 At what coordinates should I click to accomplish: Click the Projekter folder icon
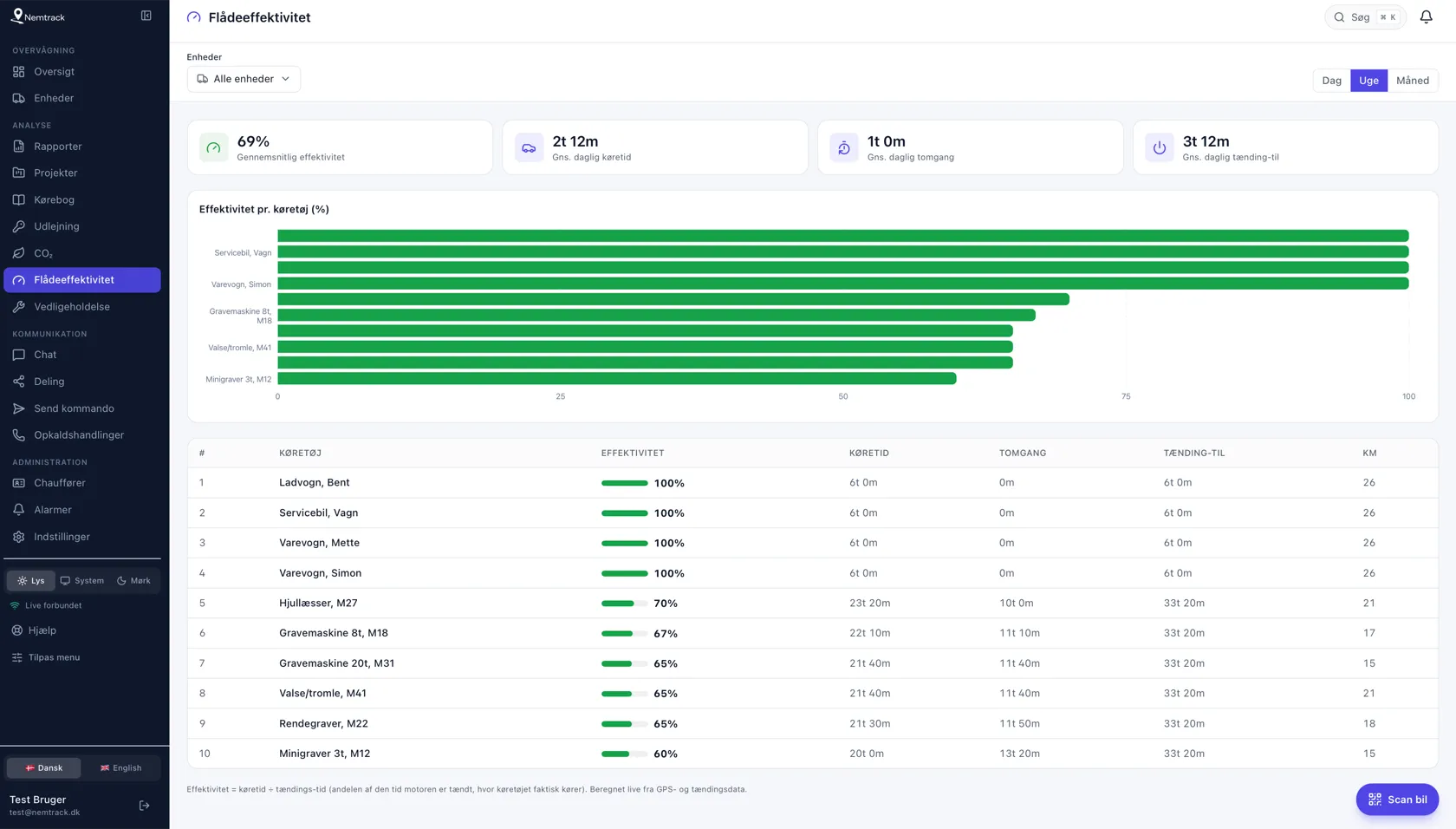coord(18,173)
